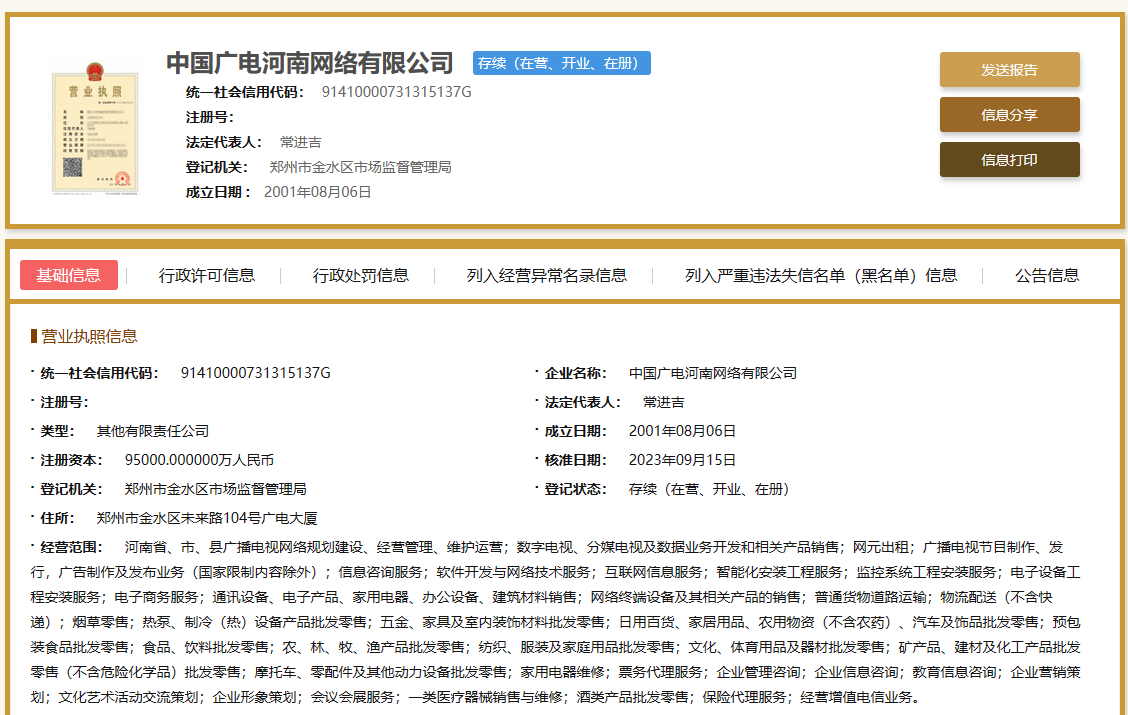Open the 行政处罚信息 tab
Image resolution: width=1128 pixels, height=715 pixels.
pyautogui.click(x=360, y=275)
